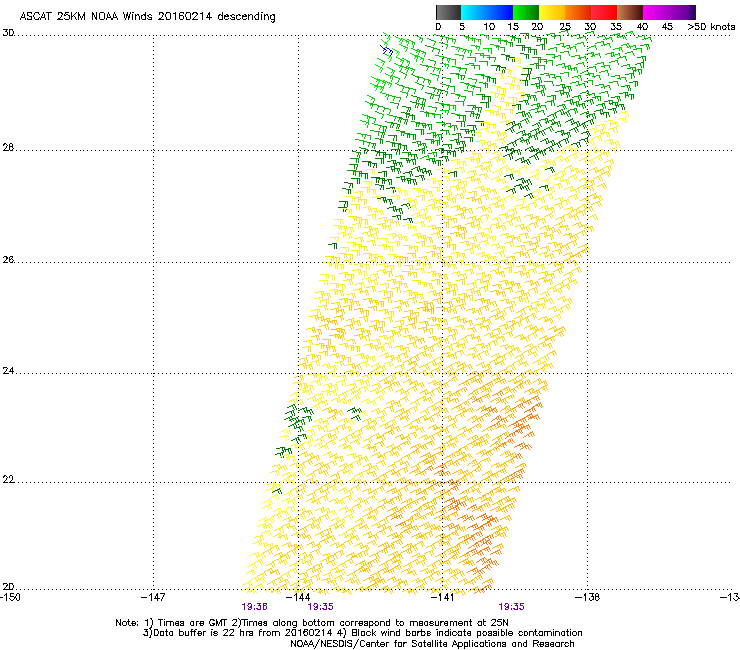Click the longitude label '-141'

pos(443,597)
